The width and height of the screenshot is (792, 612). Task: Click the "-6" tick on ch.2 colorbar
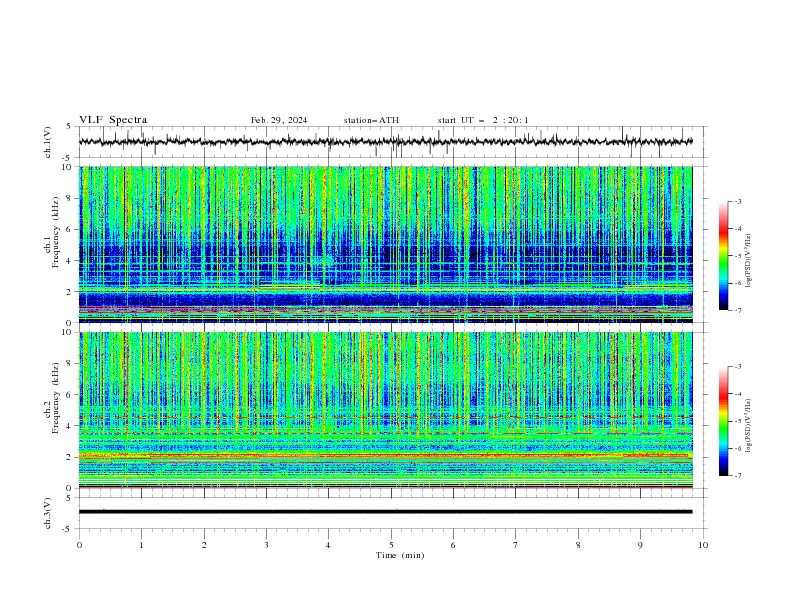(x=738, y=448)
